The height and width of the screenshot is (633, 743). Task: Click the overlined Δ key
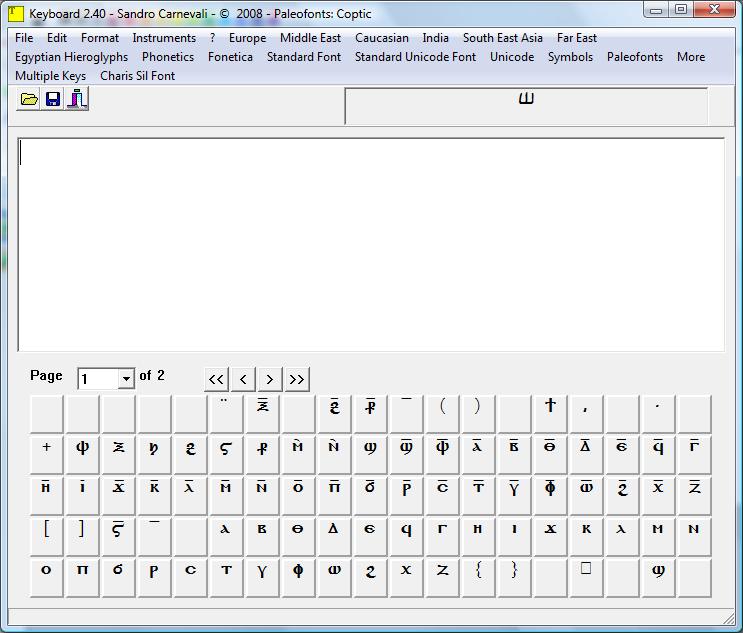pyautogui.click(x=586, y=455)
